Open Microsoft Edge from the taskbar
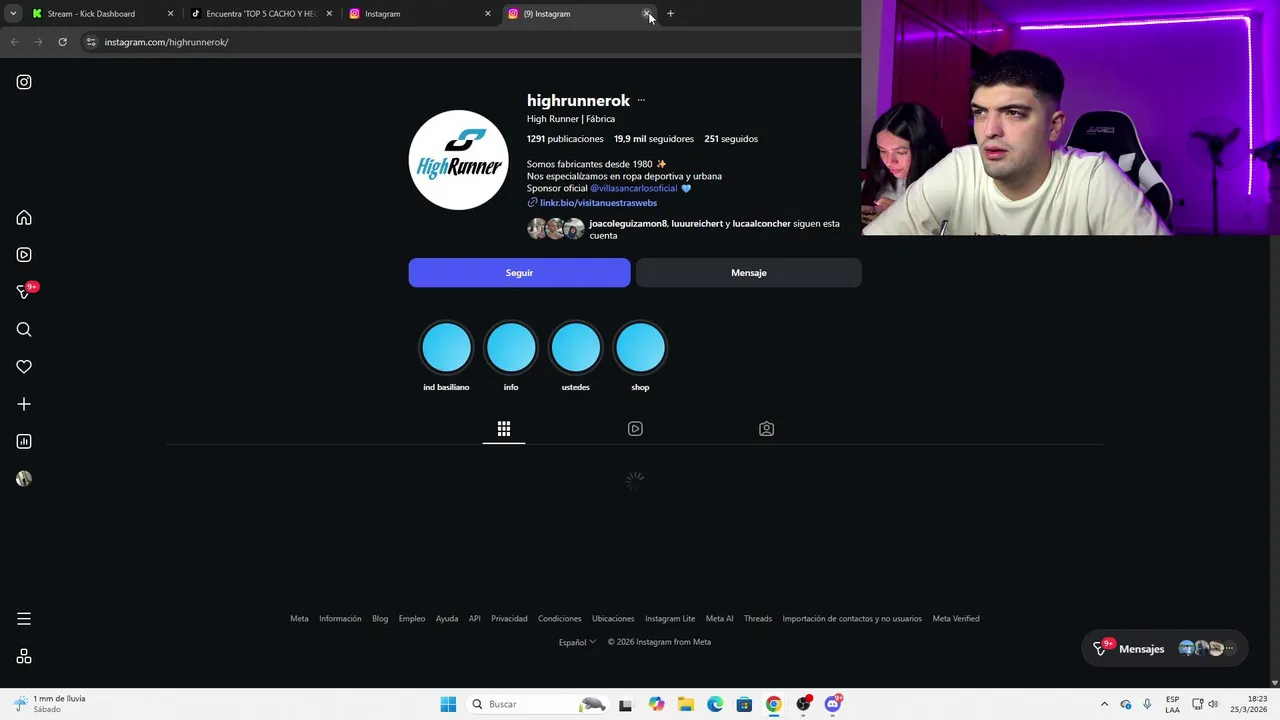1280x720 pixels. click(715, 704)
